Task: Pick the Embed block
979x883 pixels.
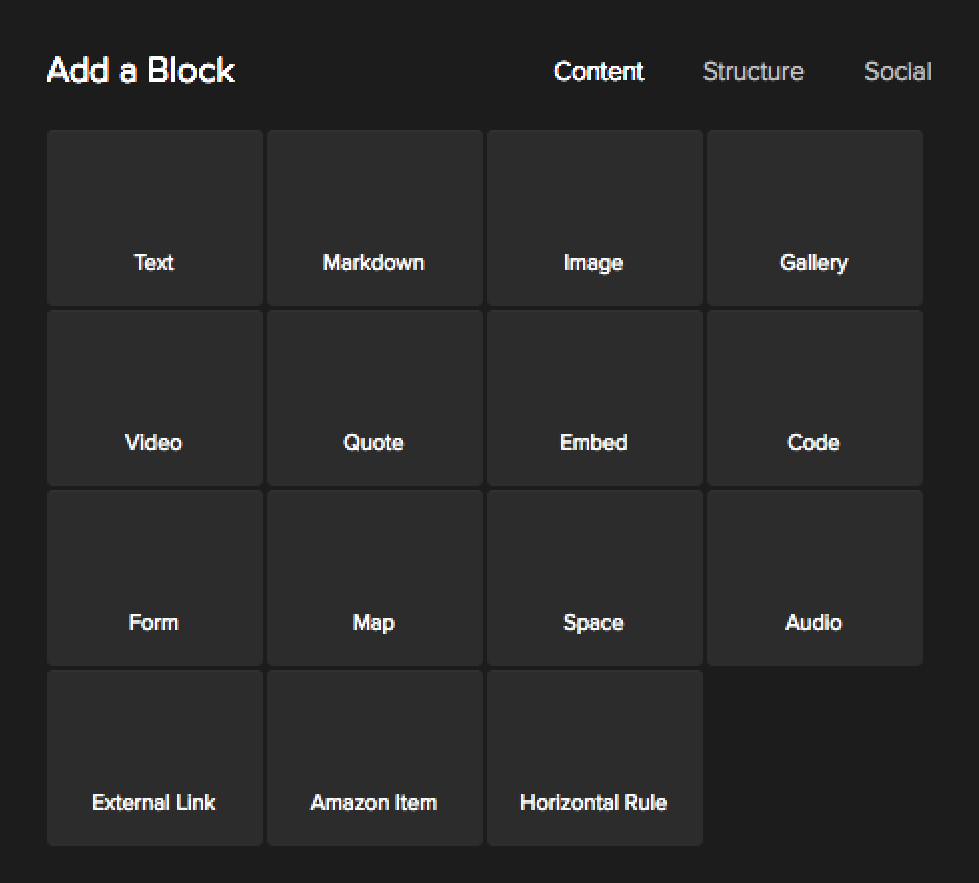Action: coord(594,398)
